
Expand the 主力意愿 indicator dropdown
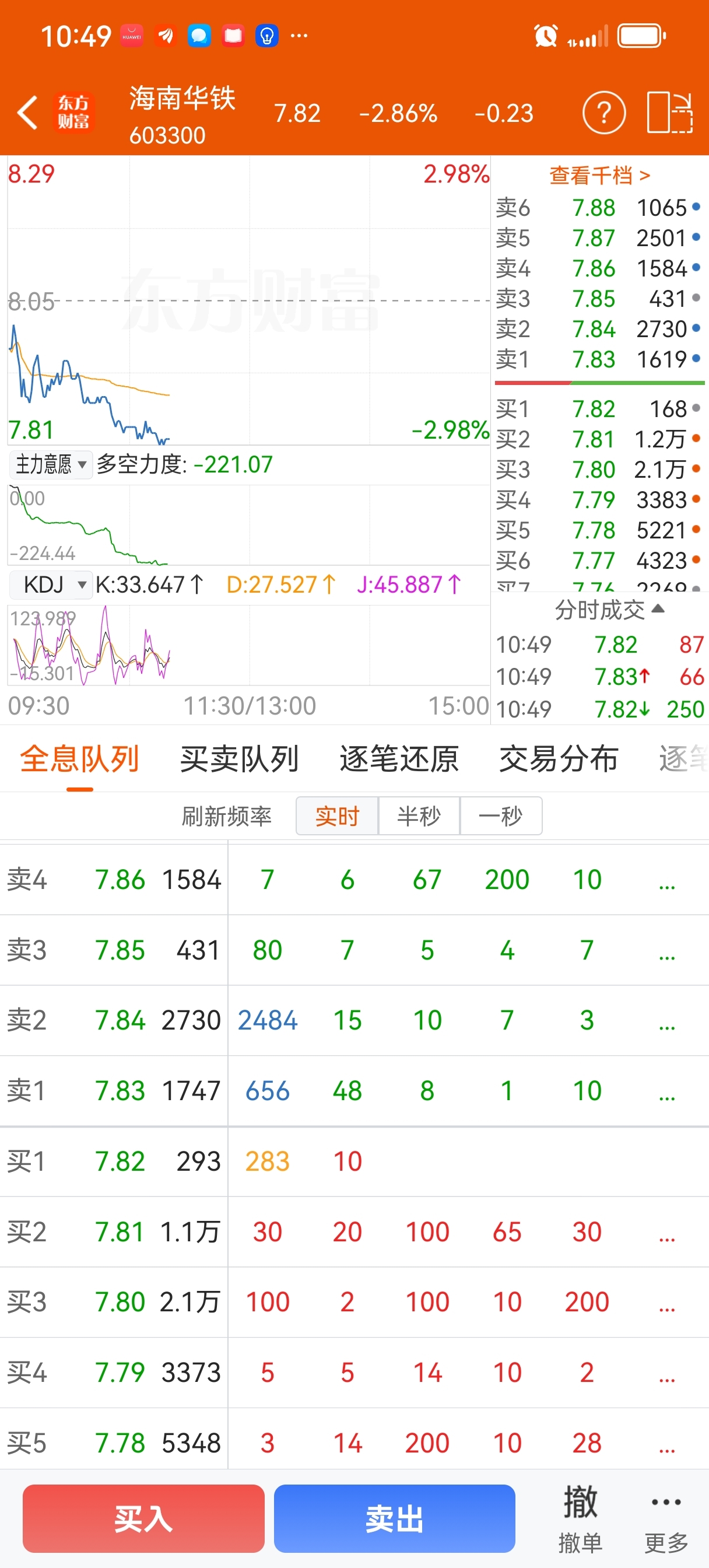click(x=51, y=464)
